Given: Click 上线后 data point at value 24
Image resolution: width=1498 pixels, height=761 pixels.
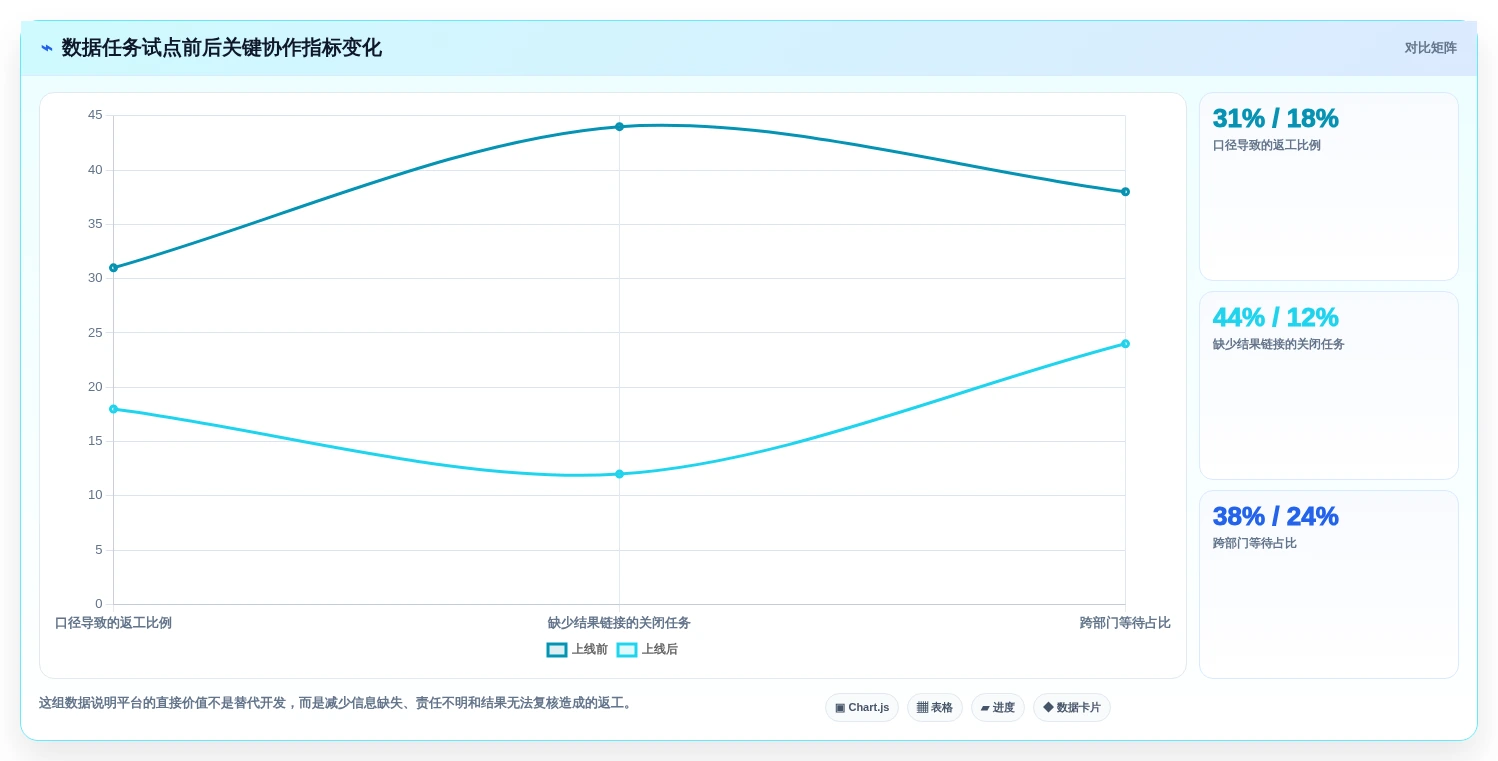Looking at the screenshot, I should click(x=1125, y=344).
